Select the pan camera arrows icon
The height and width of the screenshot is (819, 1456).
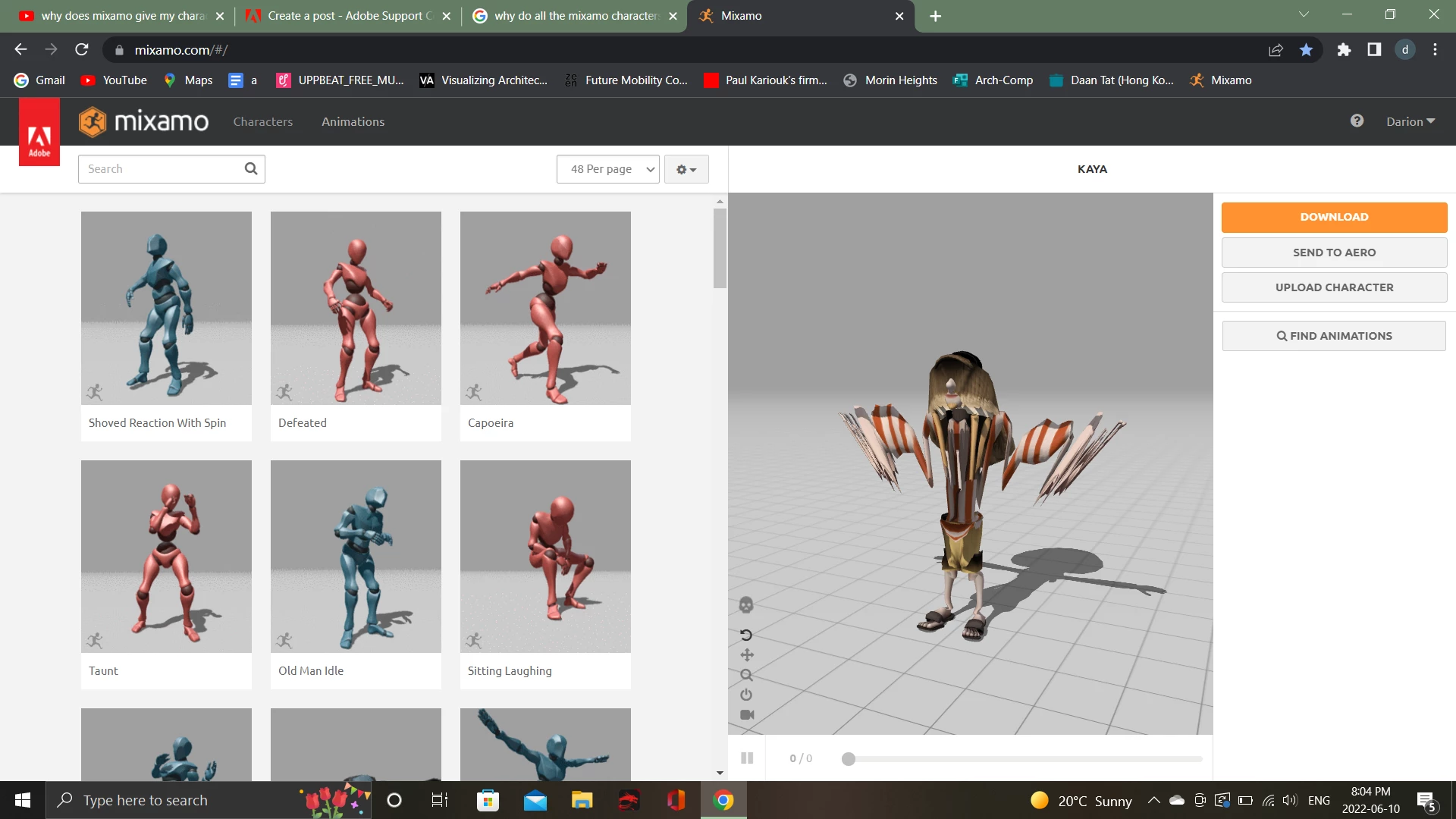[x=747, y=655]
